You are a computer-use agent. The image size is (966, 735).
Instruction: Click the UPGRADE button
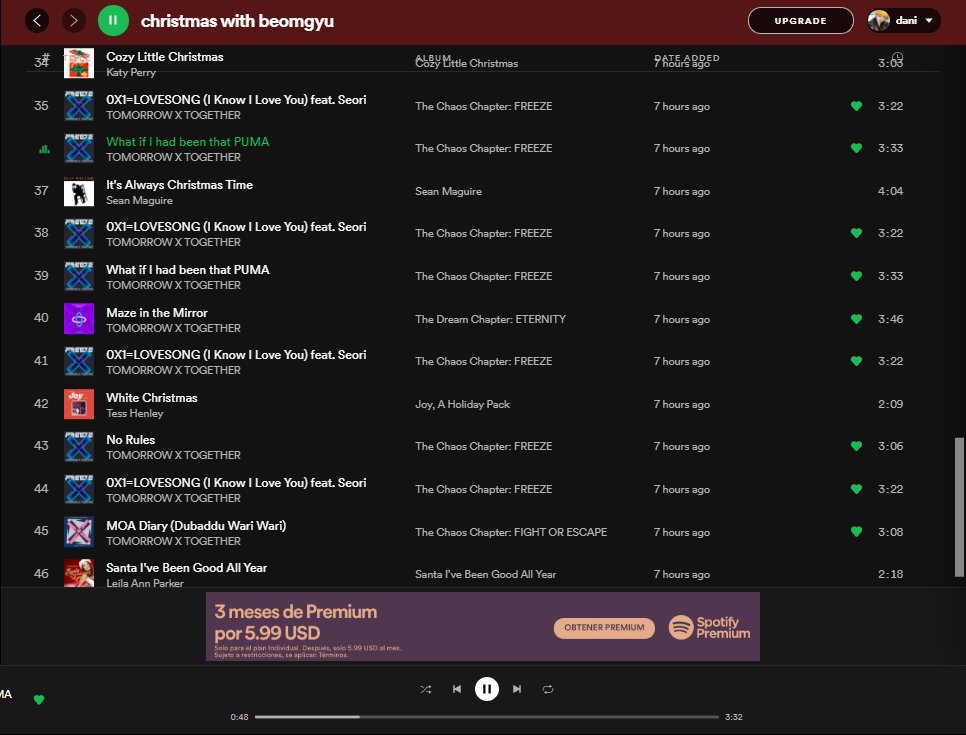800,20
